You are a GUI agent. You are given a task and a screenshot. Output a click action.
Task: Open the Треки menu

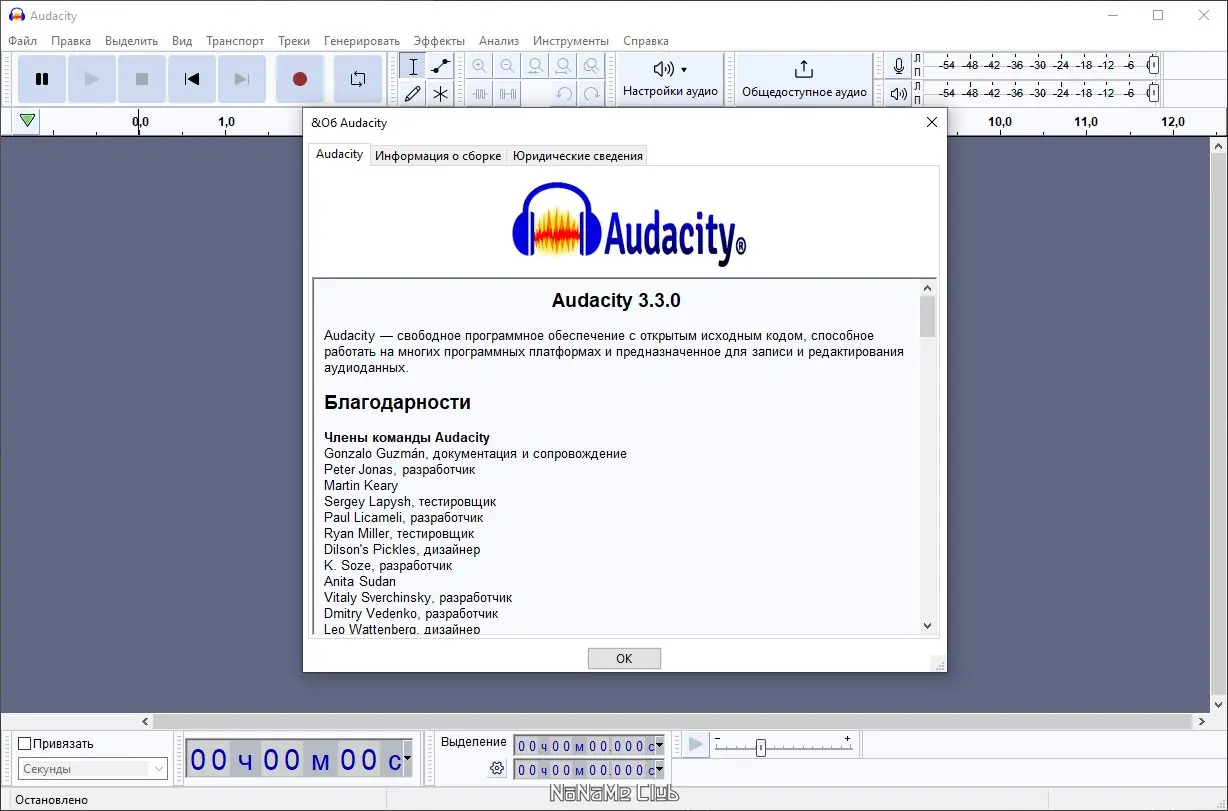pyautogui.click(x=294, y=41)
